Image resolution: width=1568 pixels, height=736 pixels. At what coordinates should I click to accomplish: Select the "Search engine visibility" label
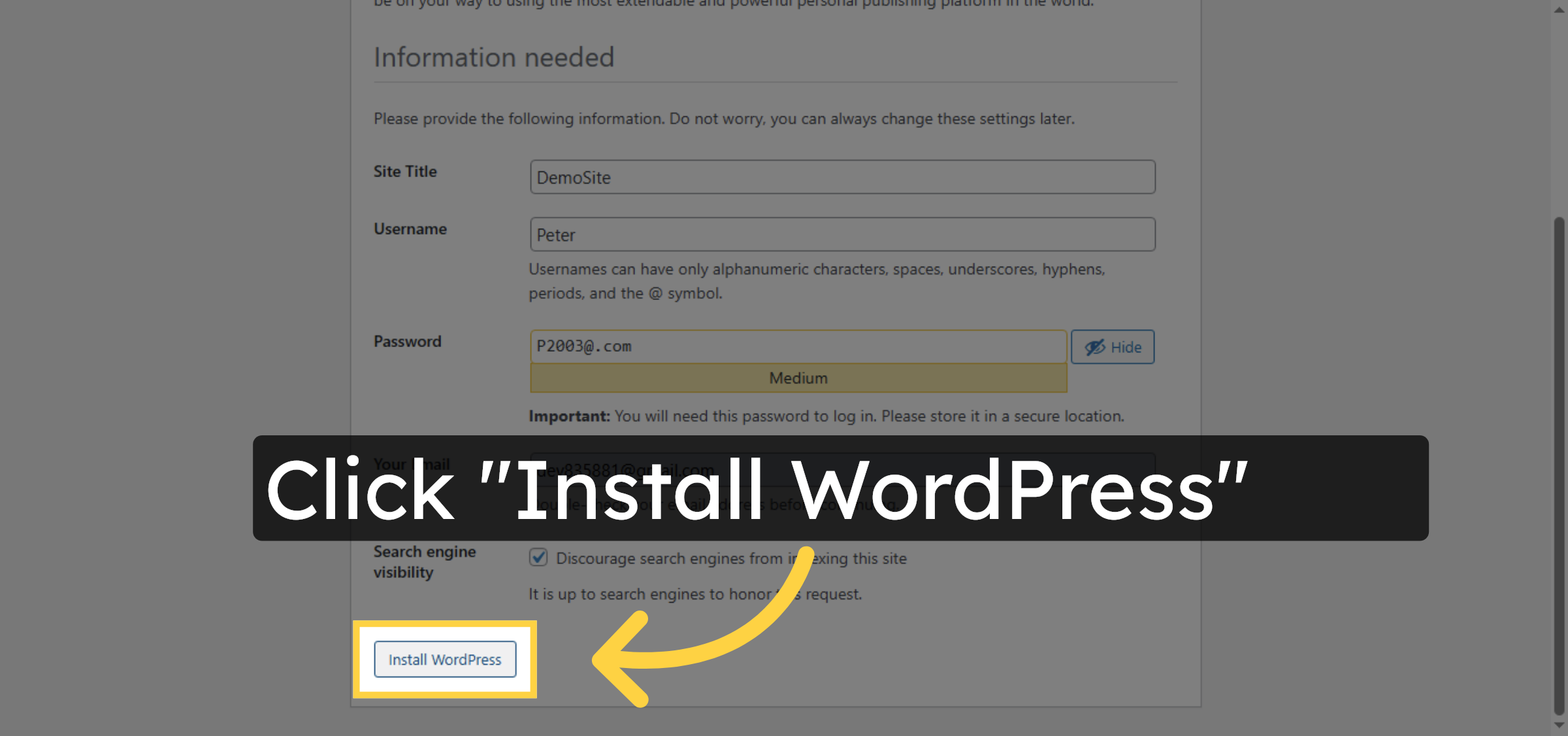(x=424, y=561)
